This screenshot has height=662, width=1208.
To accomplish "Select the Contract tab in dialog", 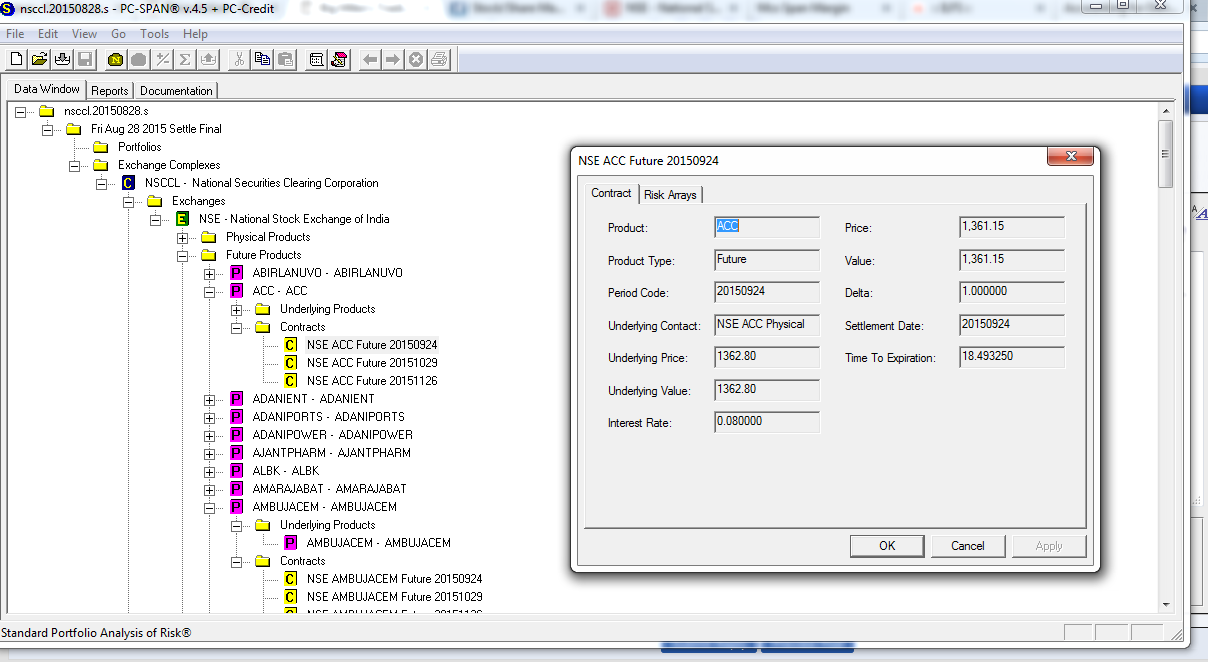I will pos(611,193).
